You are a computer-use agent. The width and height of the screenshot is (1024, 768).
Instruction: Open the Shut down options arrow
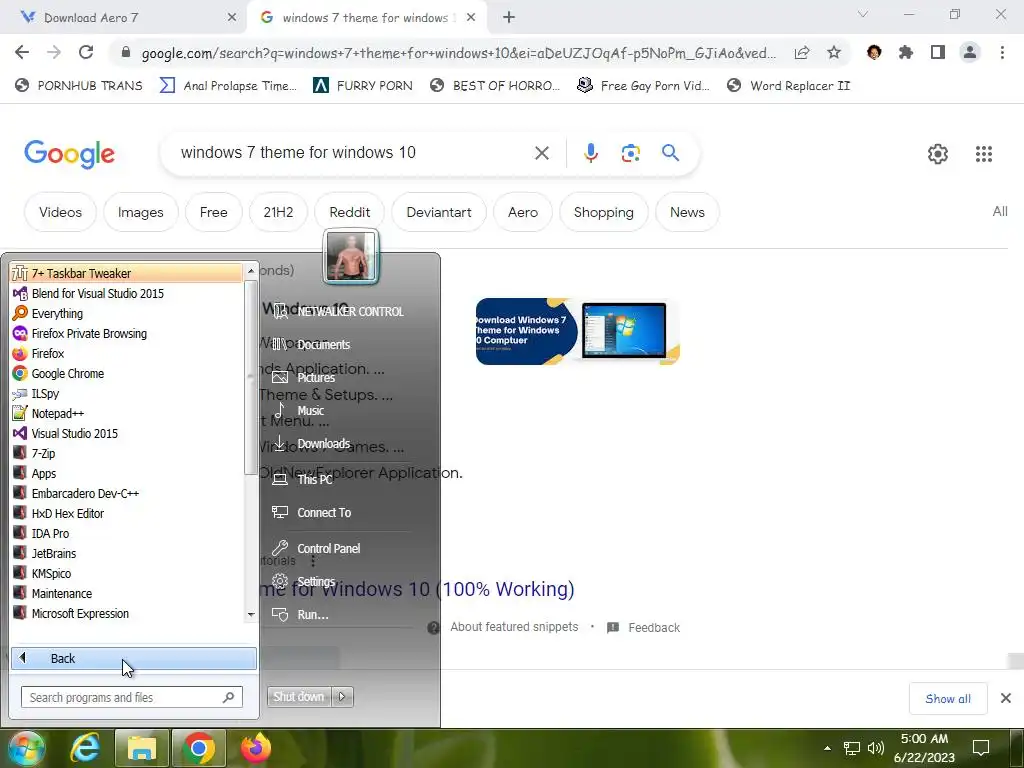coord(342,697)
